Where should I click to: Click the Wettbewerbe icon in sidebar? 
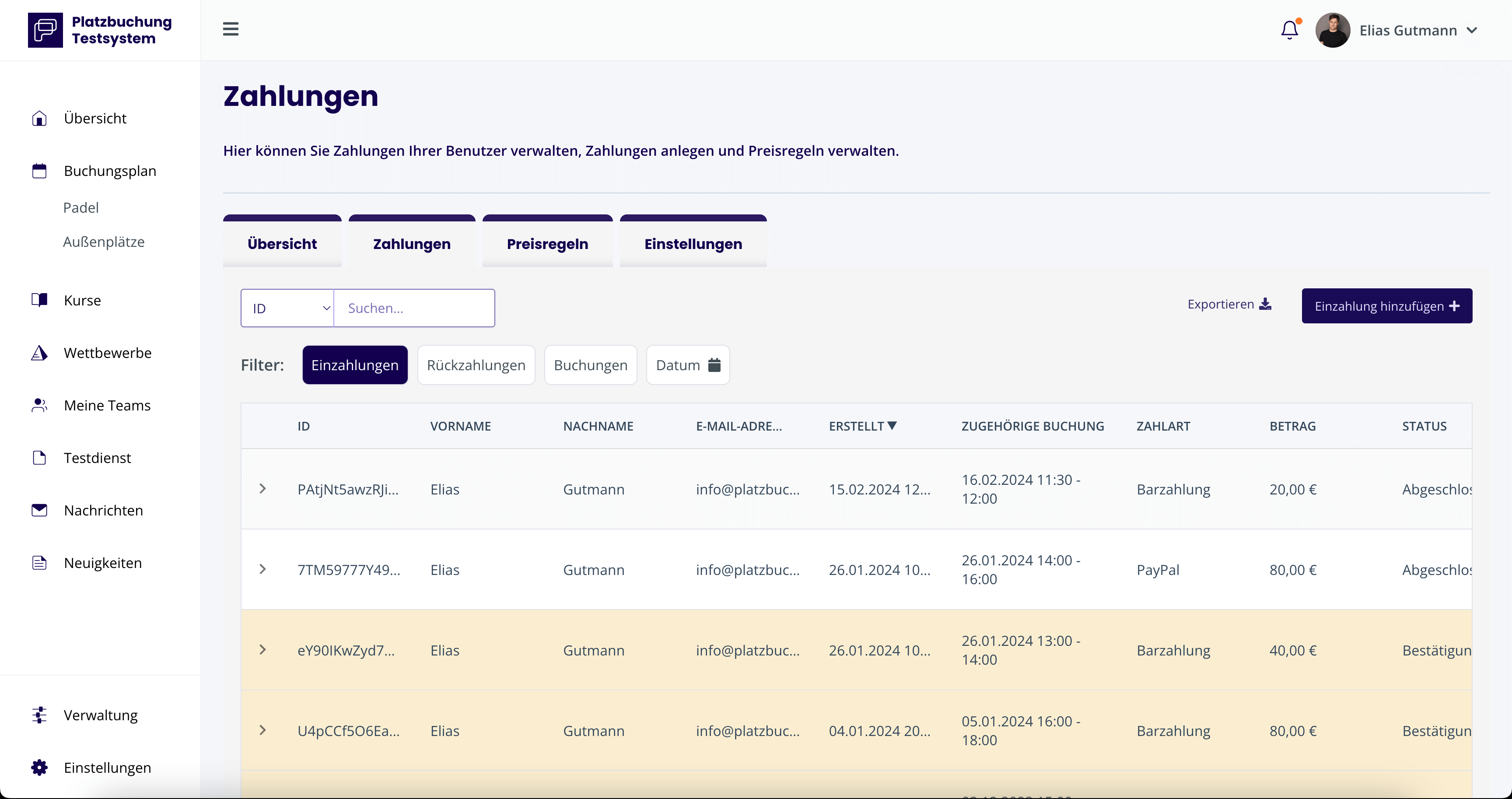(x=39, y=353)
